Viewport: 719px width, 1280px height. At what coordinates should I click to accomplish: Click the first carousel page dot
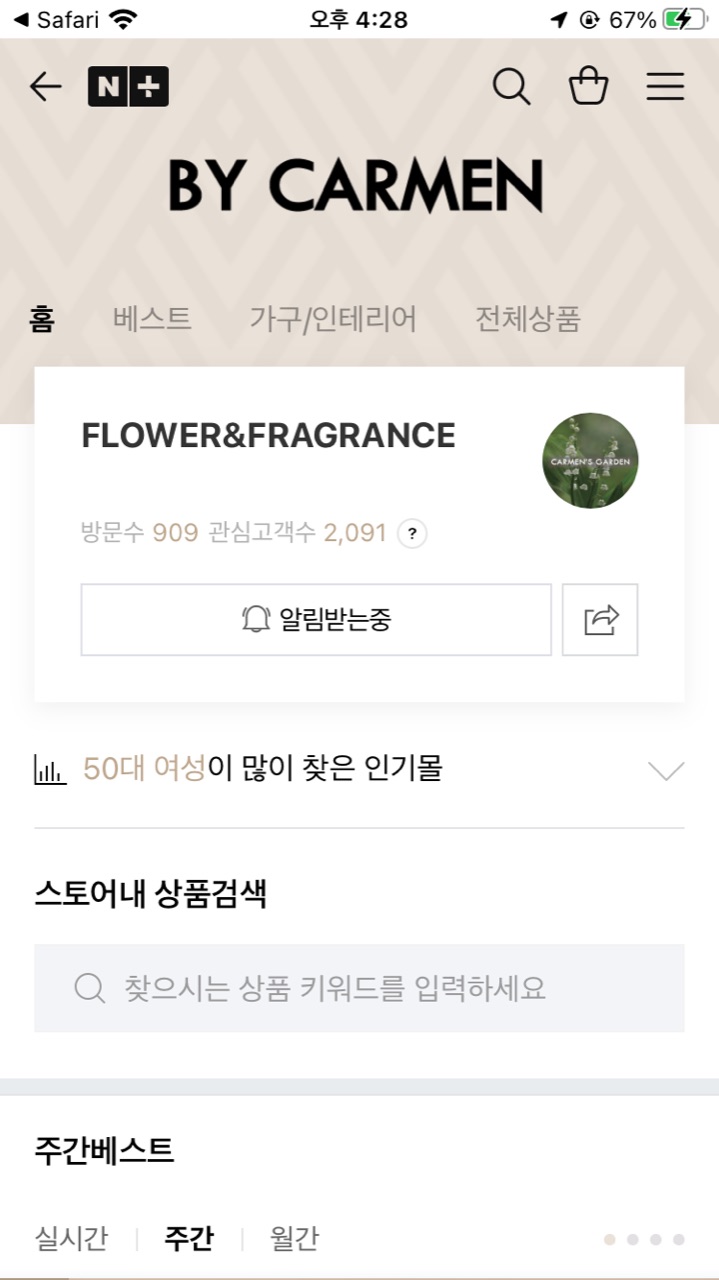[x=610, y=1240]
